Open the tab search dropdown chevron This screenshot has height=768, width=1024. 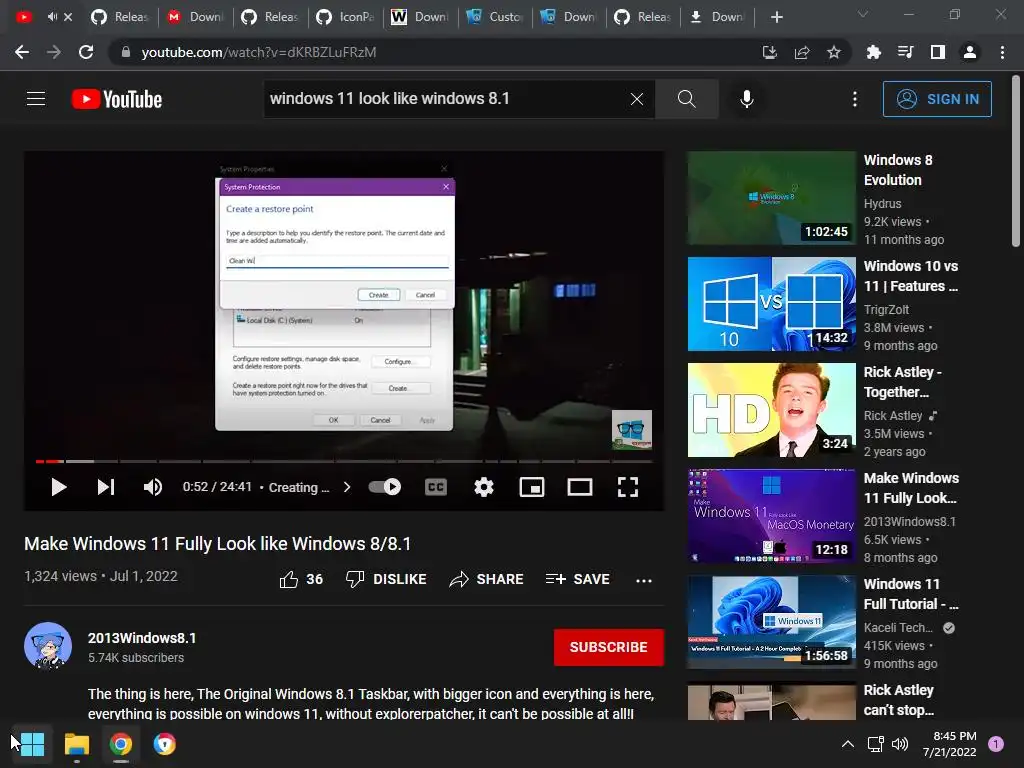[x=863, y=14]
